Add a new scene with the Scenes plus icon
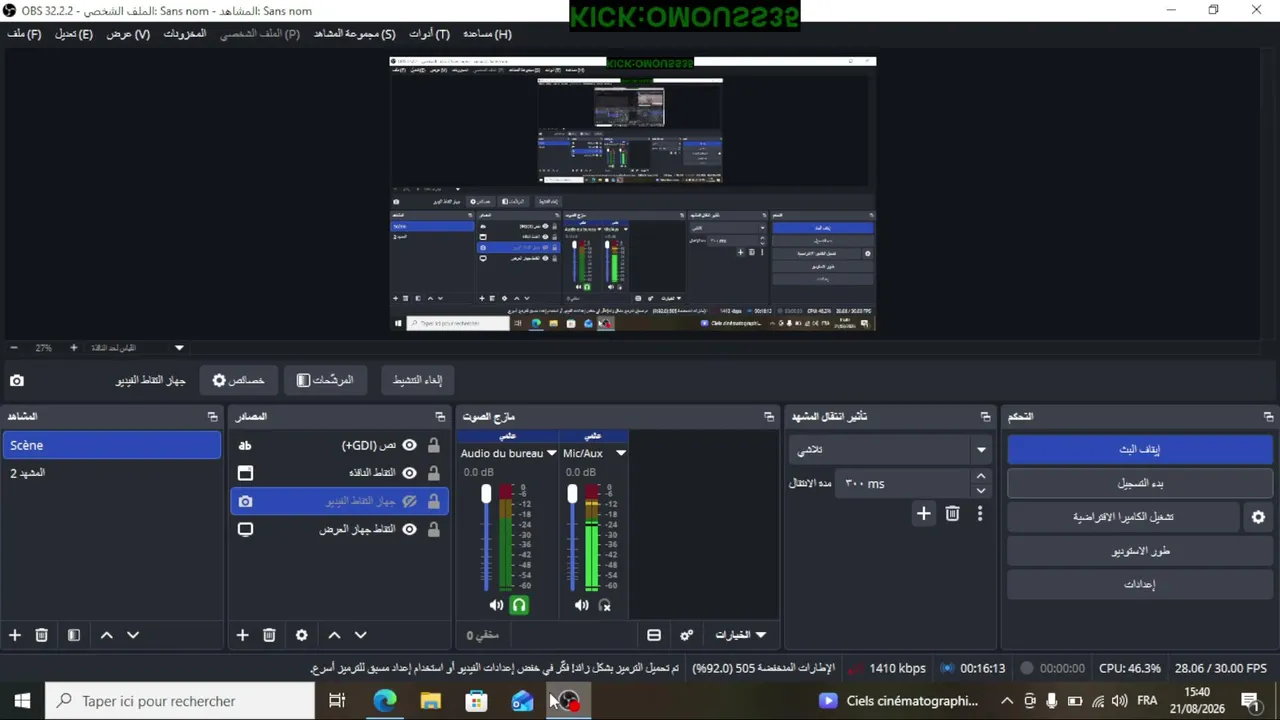Screen dimensions: 1280x720 point(15,635)
